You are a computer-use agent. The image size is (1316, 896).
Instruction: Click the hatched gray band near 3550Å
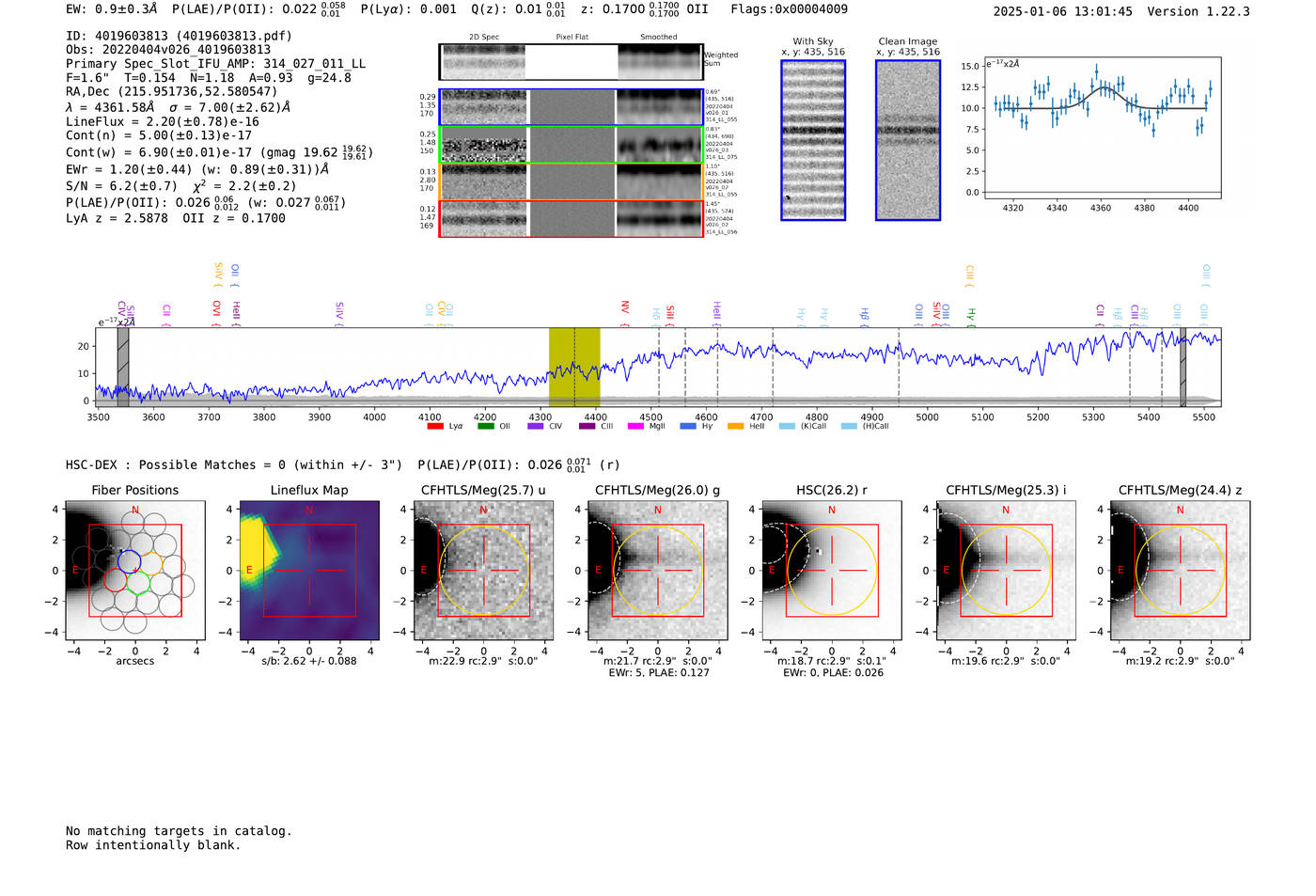(123, 368)
